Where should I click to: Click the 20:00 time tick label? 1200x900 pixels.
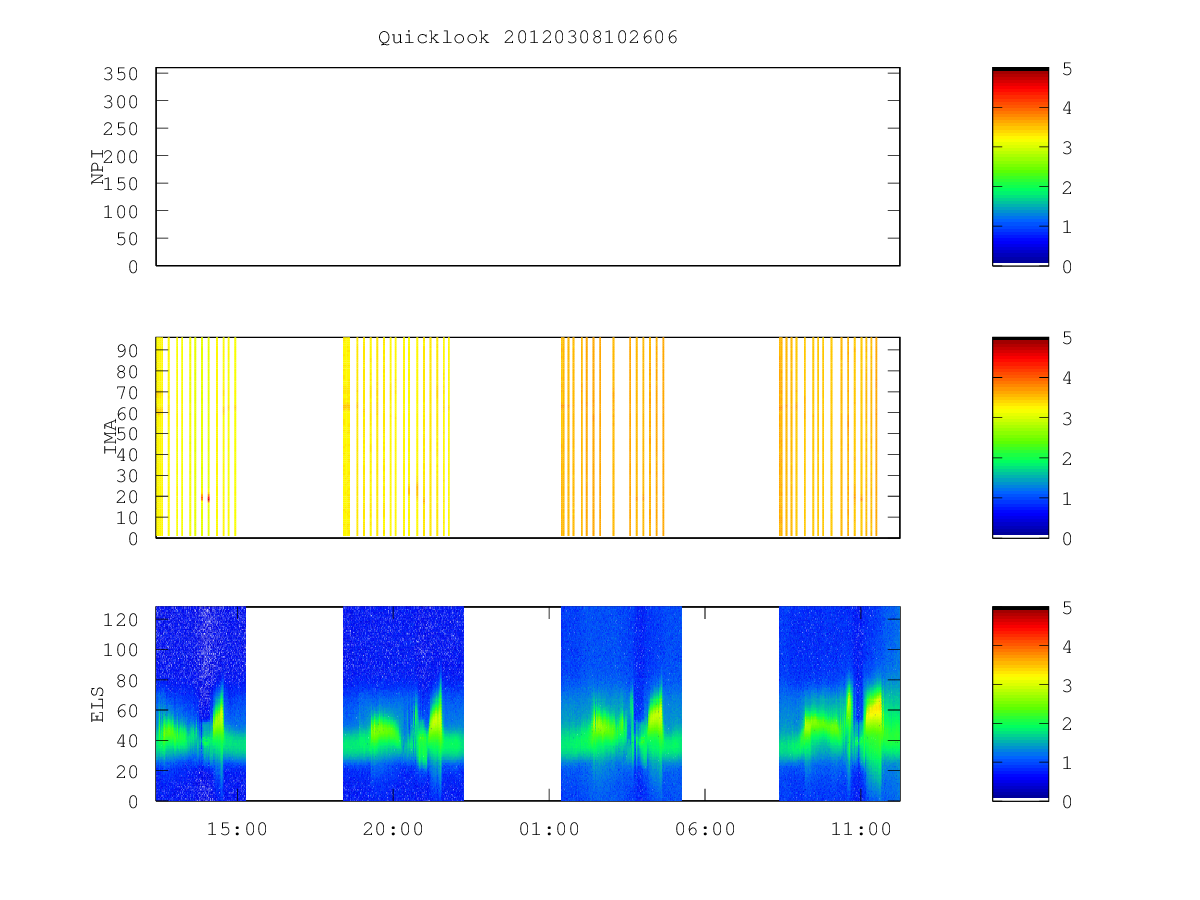pos(393,829)
